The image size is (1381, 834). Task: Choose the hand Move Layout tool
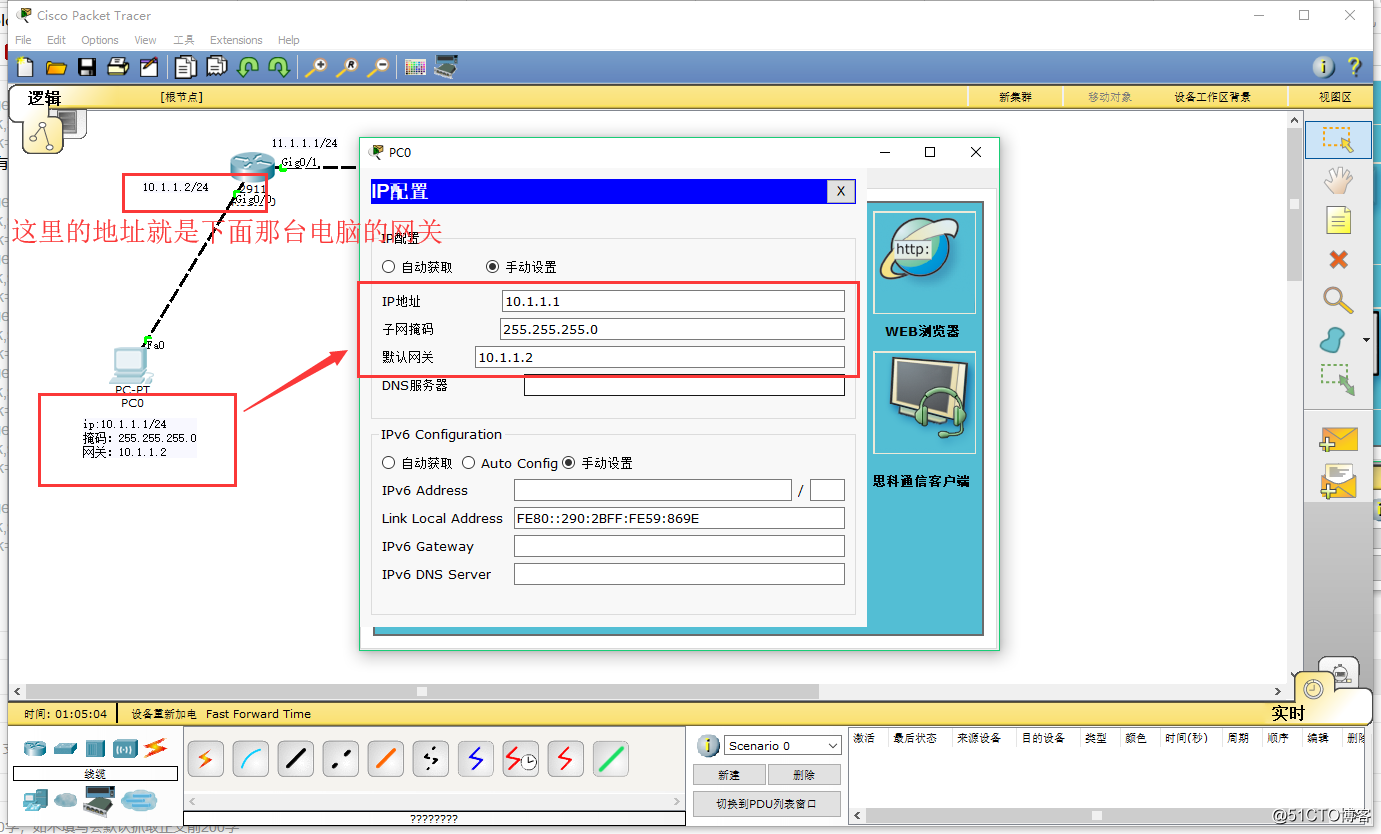point(1337,180)
